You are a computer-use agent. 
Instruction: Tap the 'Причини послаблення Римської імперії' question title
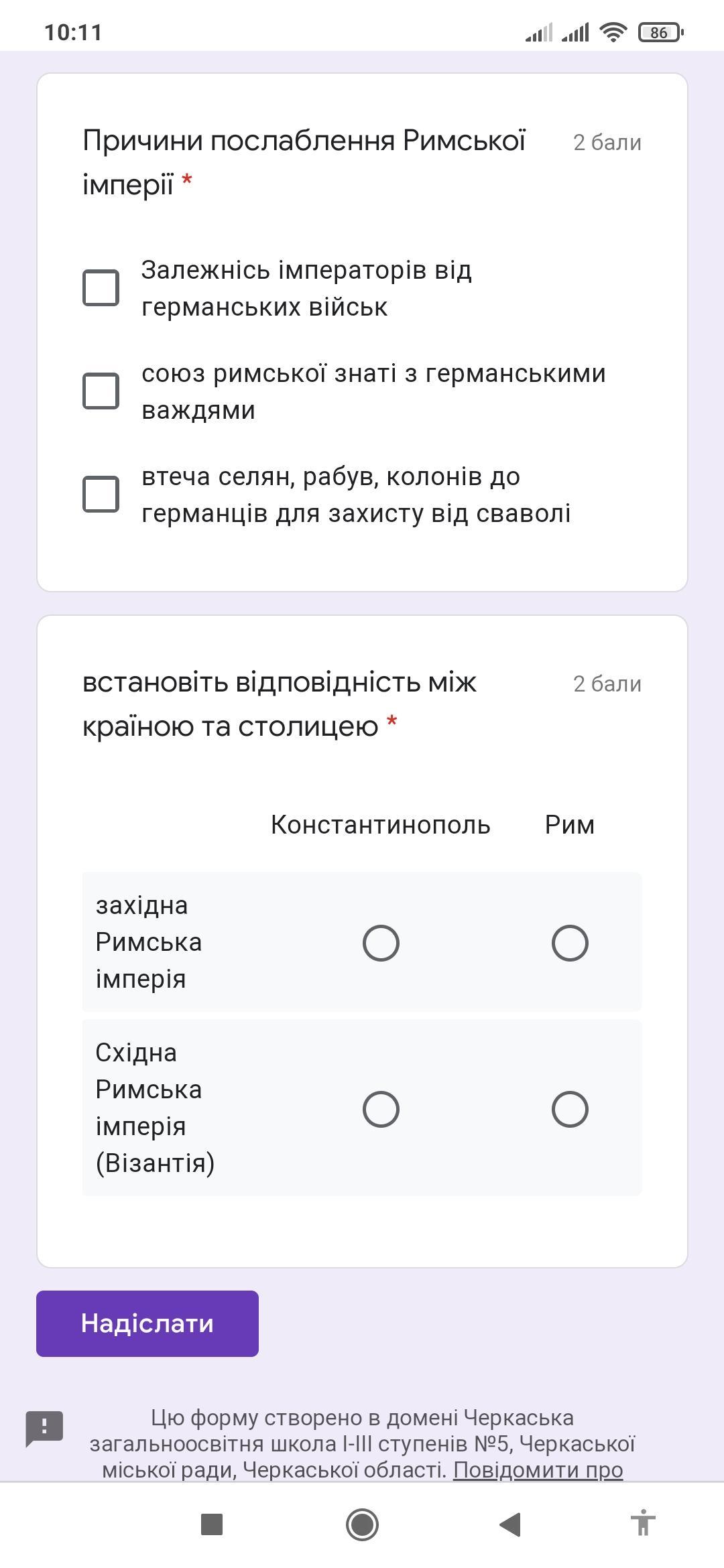[304, 162]
